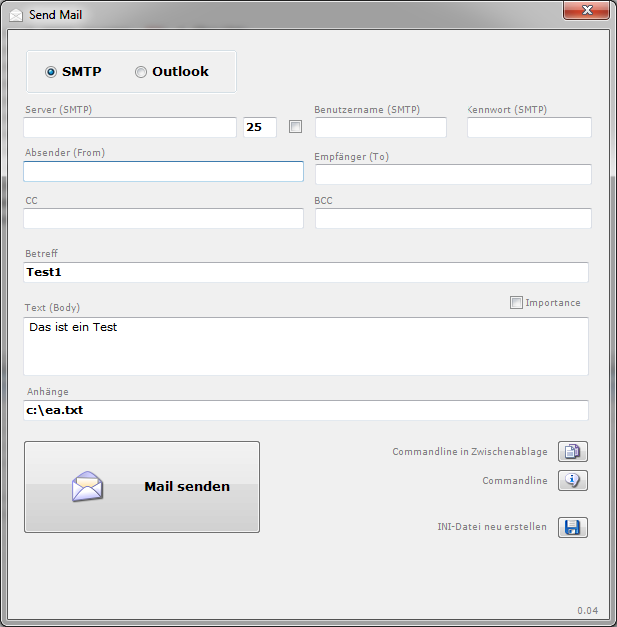The height and width of the screenshot is (627, 617).
Task: Click the Kennwort (SMTP) field
Action: point(529,127)
